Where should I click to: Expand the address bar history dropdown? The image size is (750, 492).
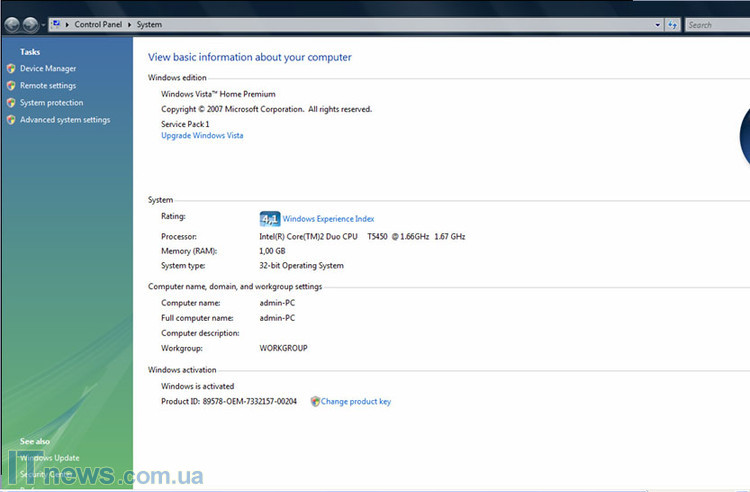[657, 24]
